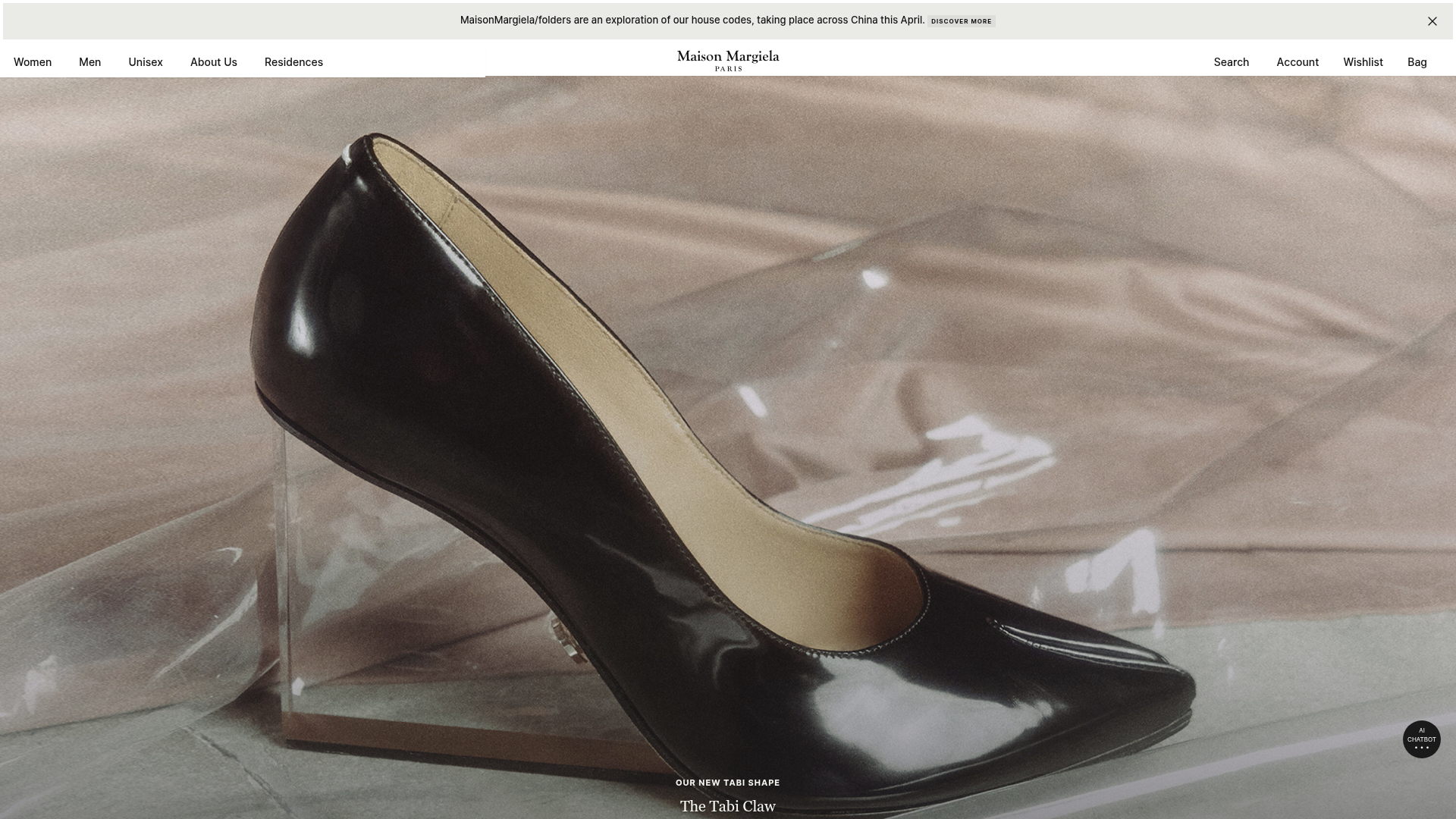Screen dimensions: 1456x819
Task: Open the Residences page
Action: click(x=293, y=61)
